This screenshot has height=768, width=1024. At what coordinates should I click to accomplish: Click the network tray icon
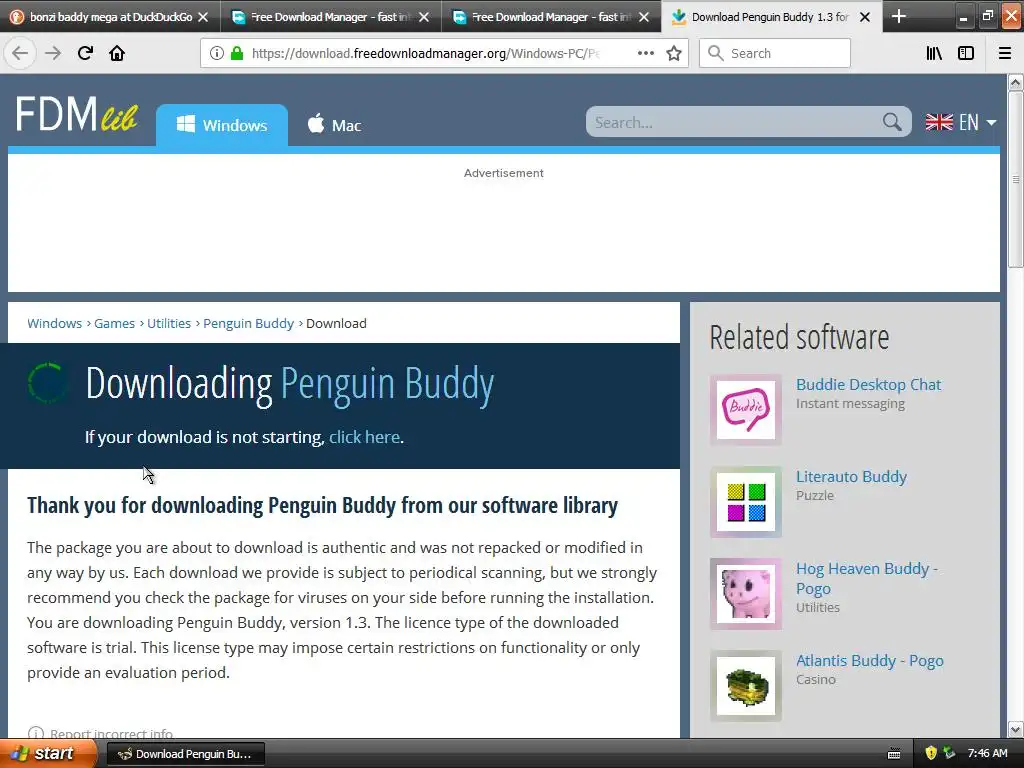pos(949,753)
